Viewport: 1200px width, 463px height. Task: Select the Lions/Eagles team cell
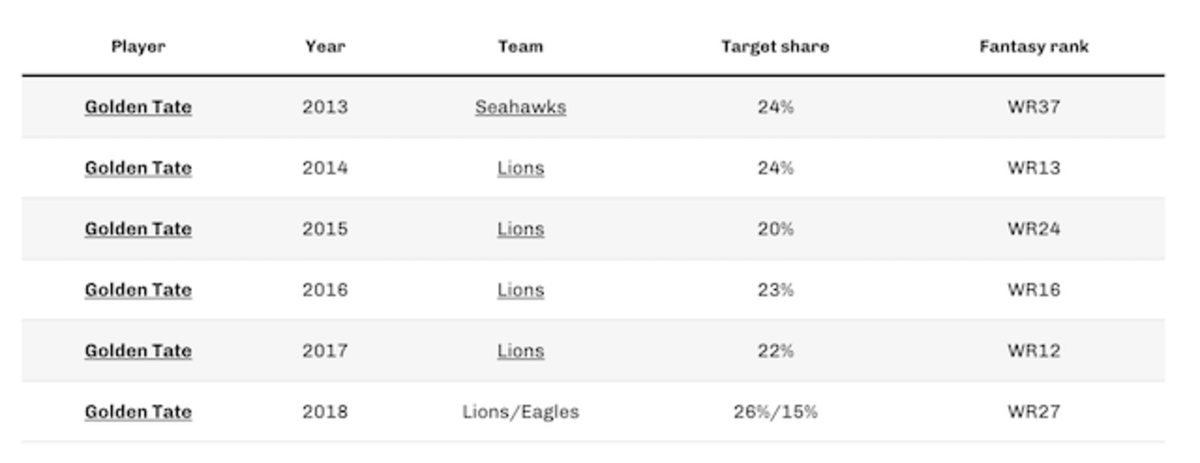point(520,412)
